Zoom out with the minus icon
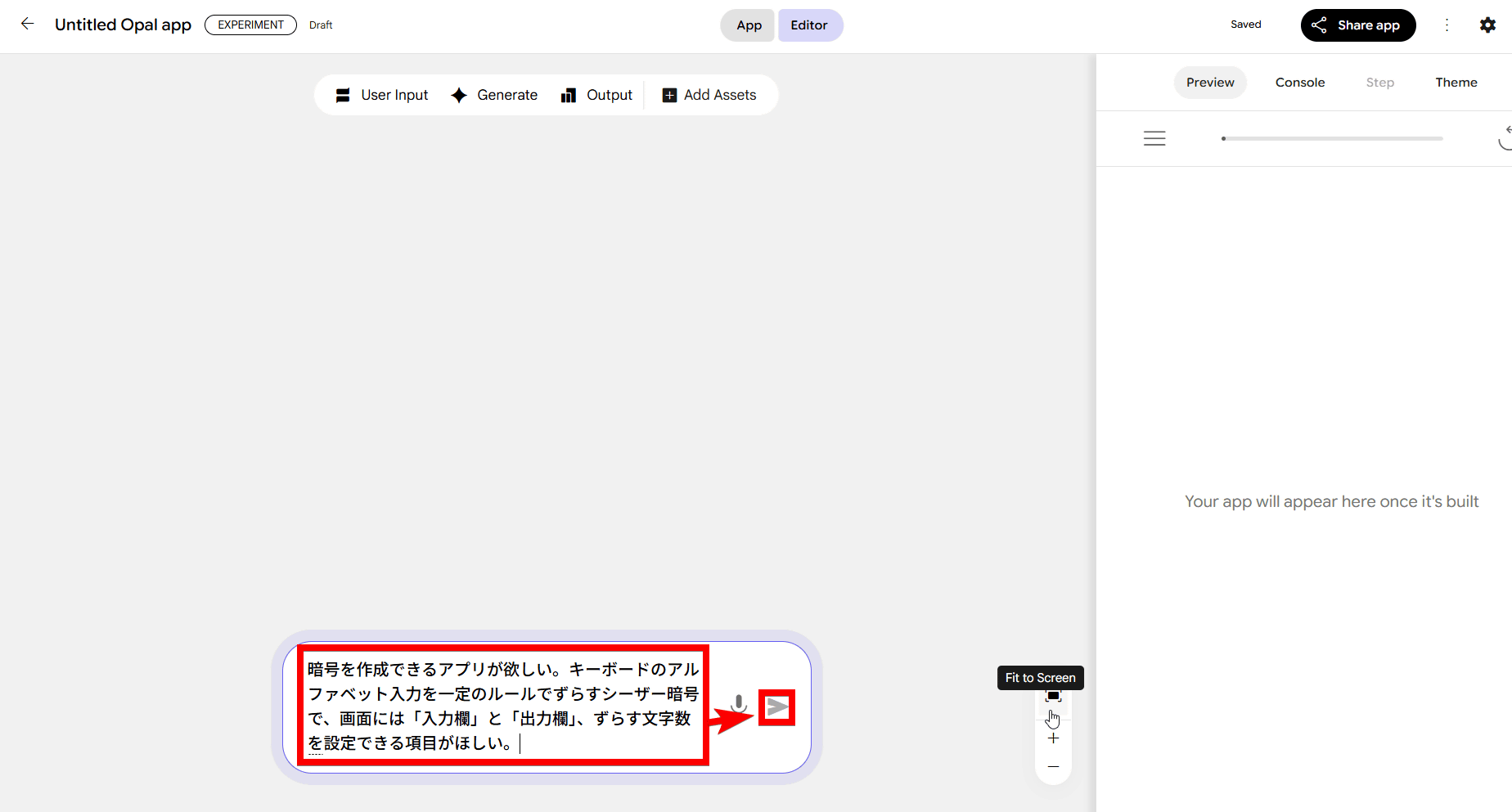1512x812 pixels. tap(1053, 767)
